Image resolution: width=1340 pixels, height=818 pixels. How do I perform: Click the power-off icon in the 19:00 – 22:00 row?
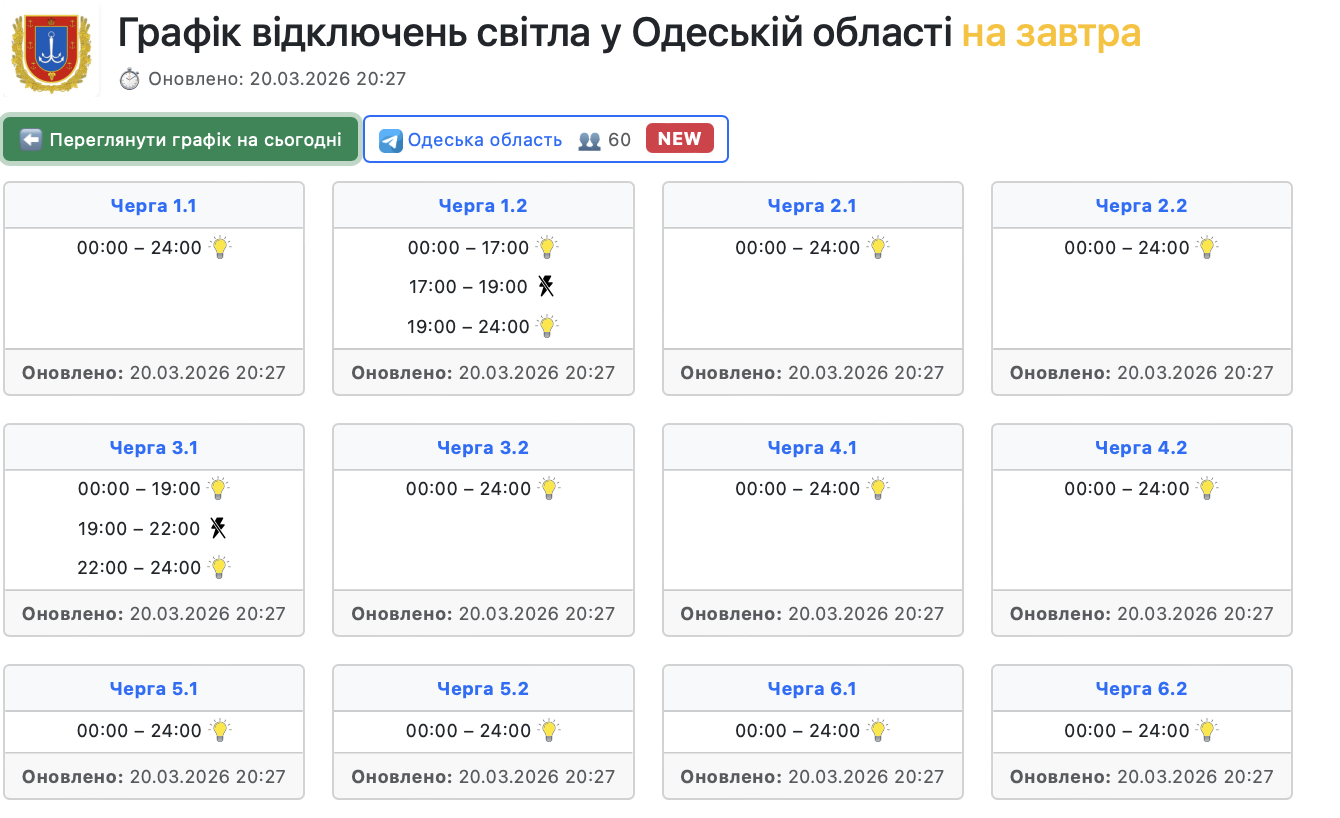point(218,528)
